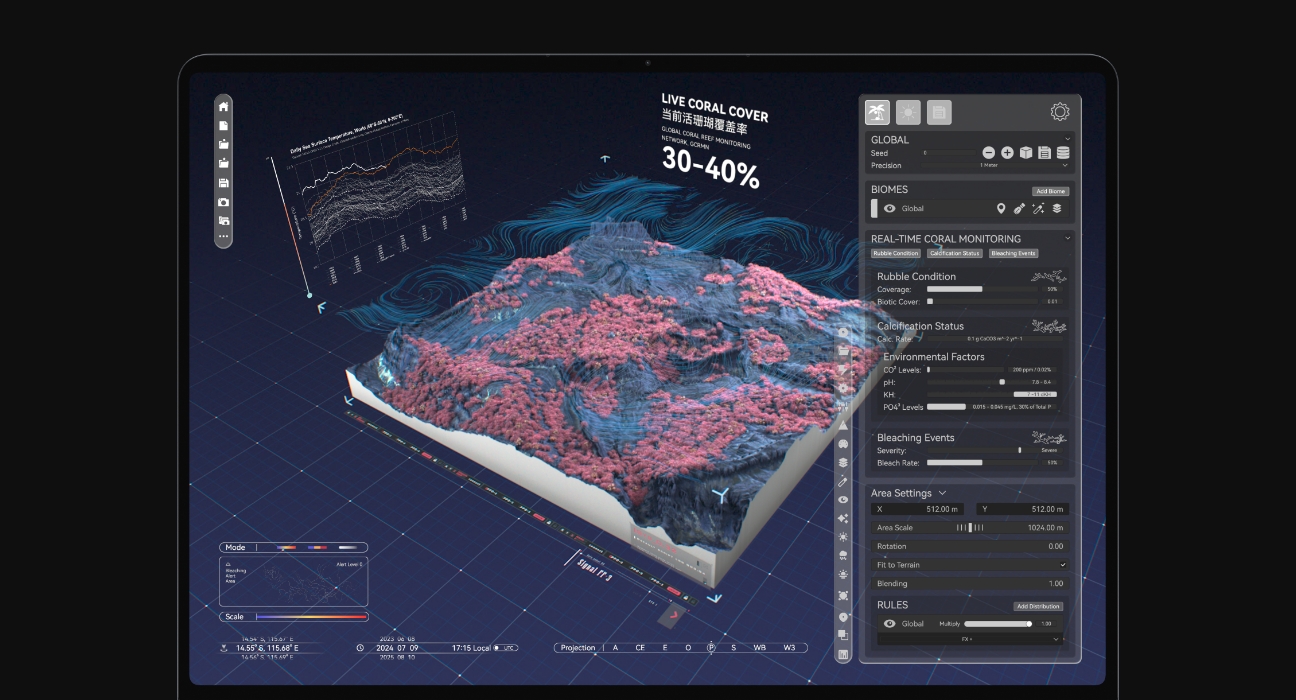The width and height of the screenshot is (1296, 700).
Task: Click the more options ellipsis in left toolbar
Action: tap(224, 237)
